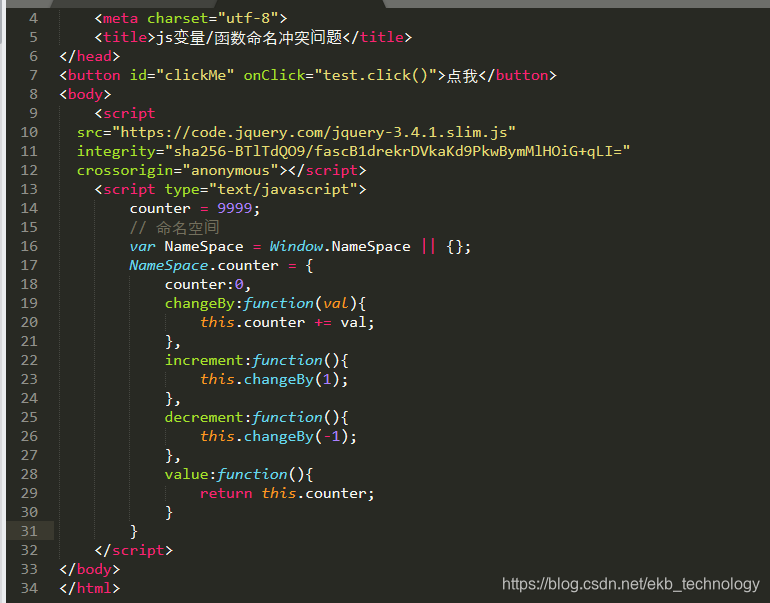Click the opening body tag

(x=85, y=94)
